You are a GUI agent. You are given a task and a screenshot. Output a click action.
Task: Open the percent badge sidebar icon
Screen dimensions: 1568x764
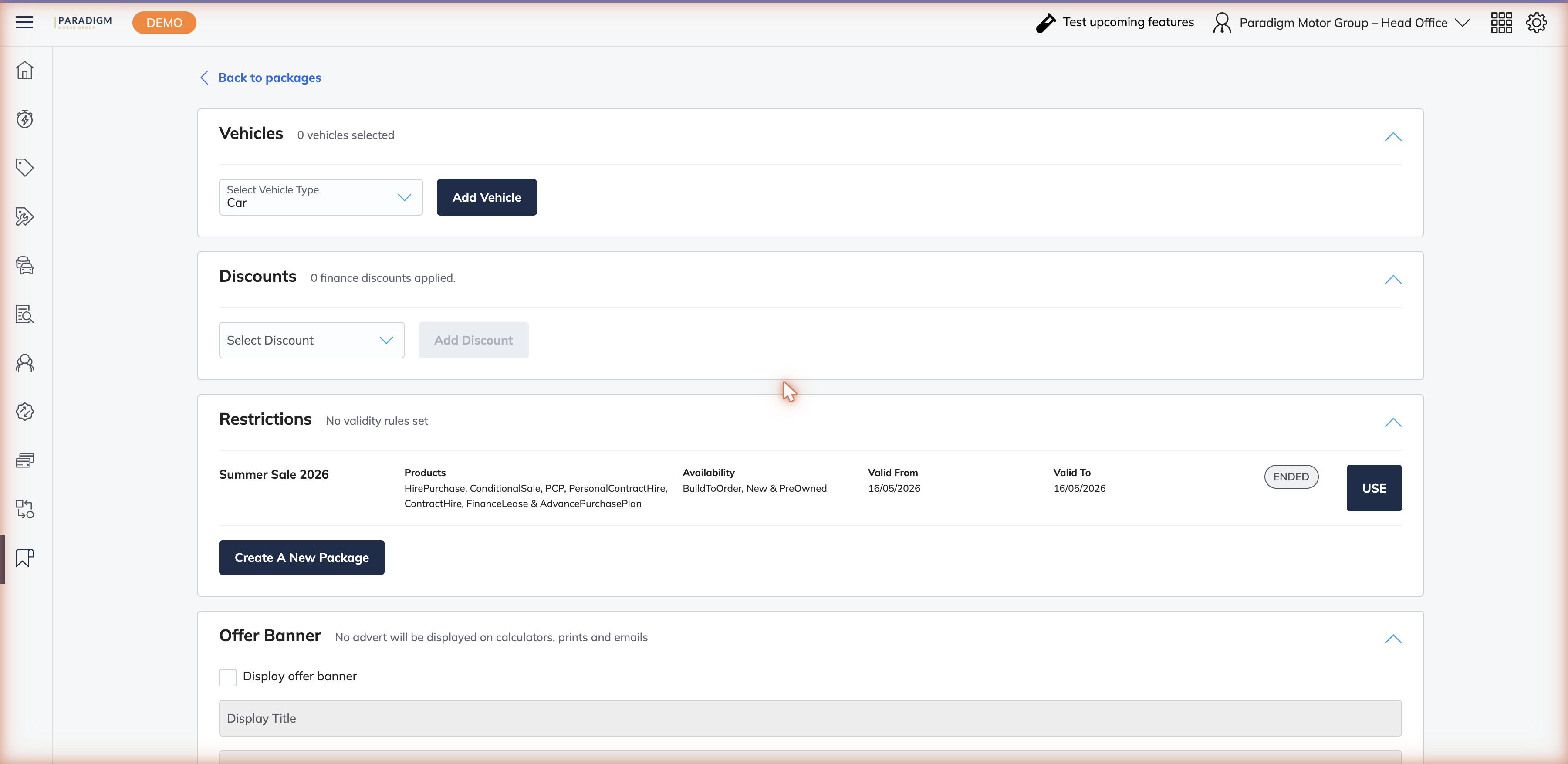[24, 412]
